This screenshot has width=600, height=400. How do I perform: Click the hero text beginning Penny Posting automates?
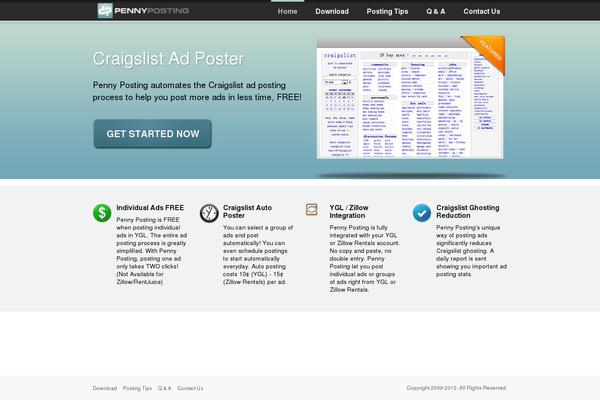197,91
